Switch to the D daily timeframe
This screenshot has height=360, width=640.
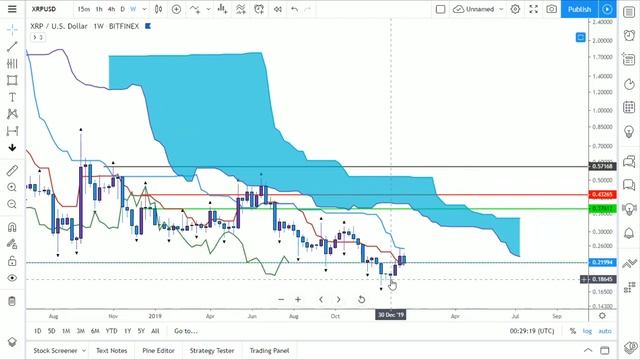tap(122, 9)
